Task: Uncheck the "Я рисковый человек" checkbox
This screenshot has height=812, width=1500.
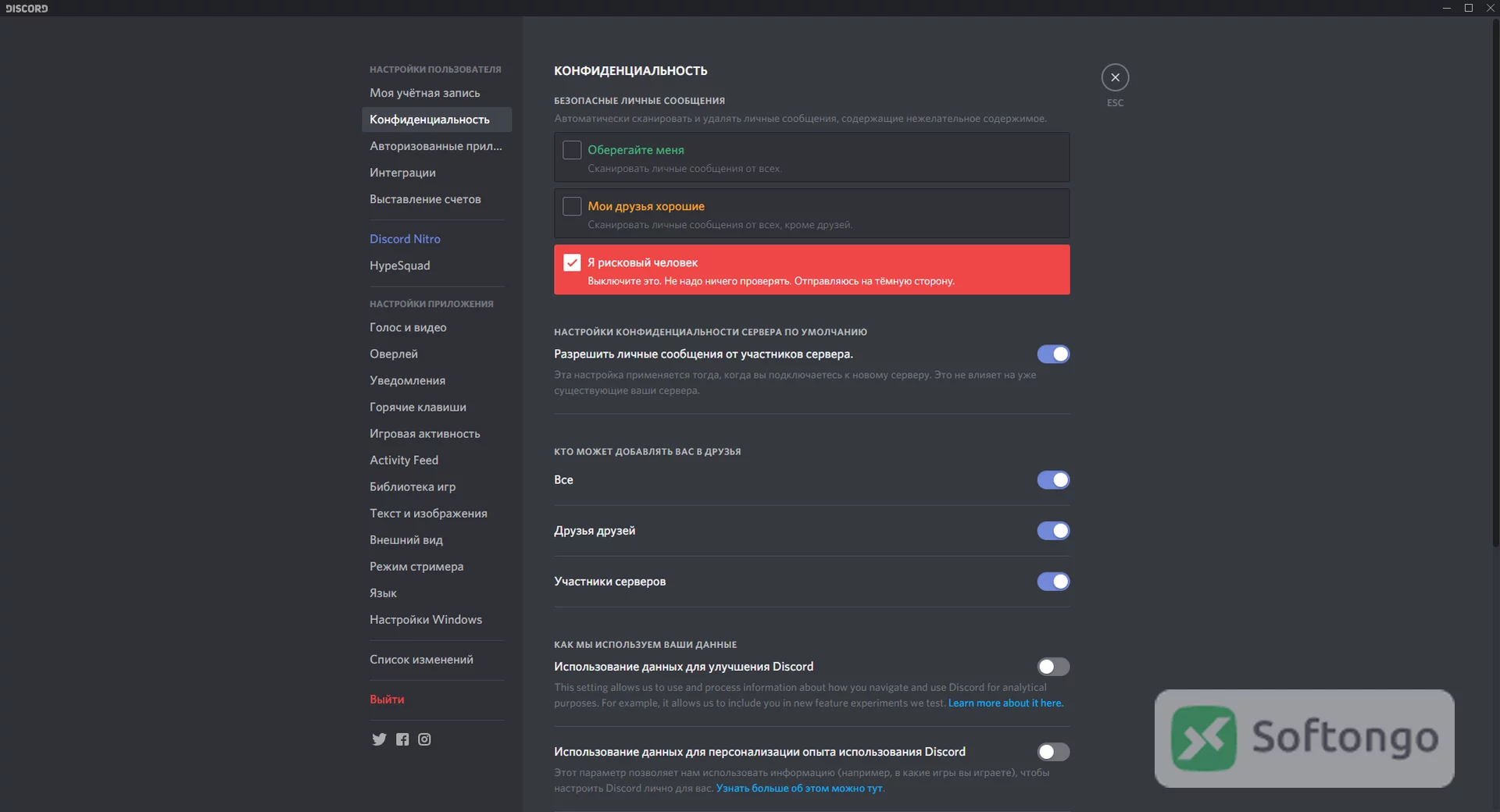Action: 572,262
